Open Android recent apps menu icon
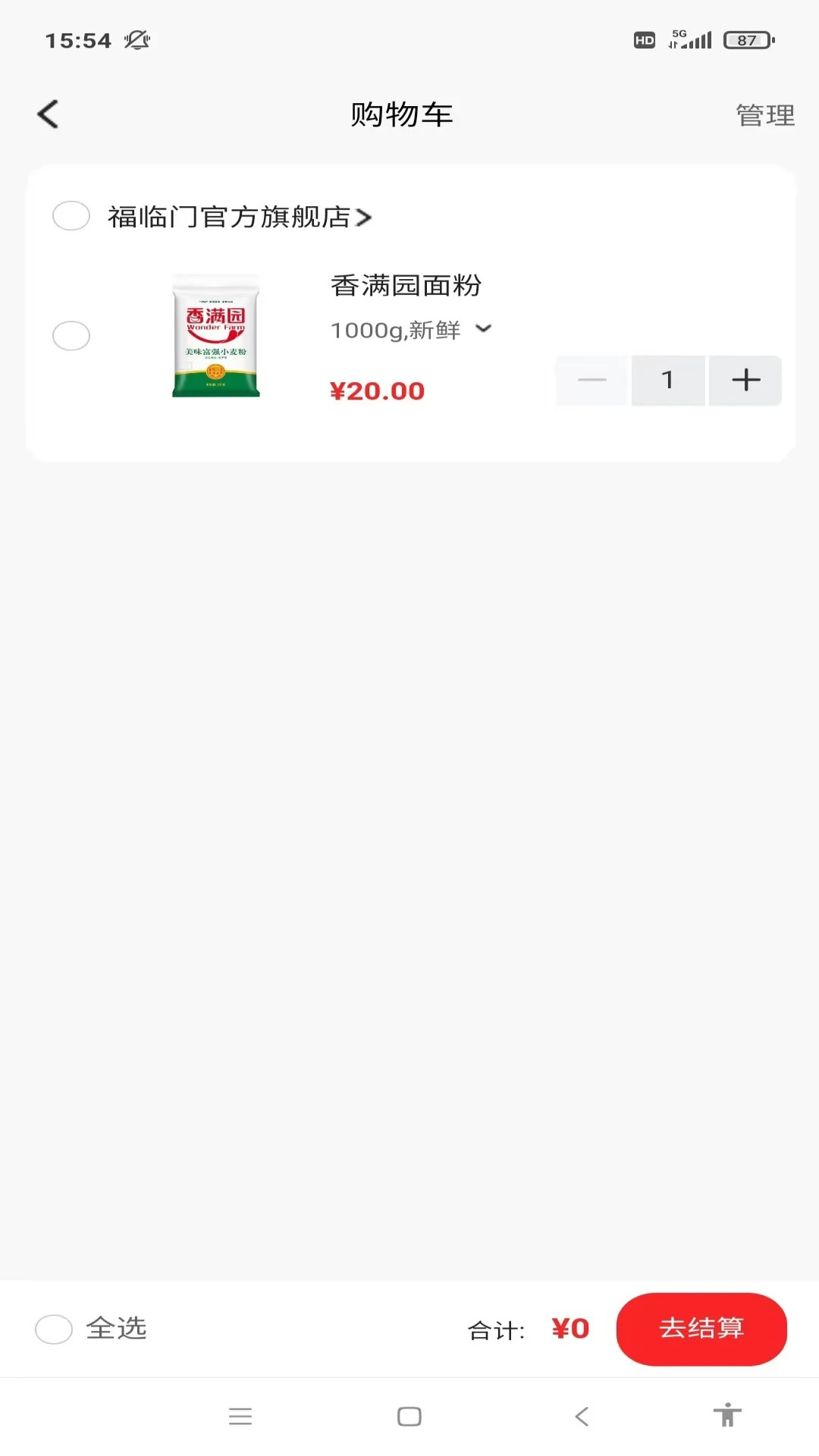Screen dimensions: 819x1456 point(240,1416)
